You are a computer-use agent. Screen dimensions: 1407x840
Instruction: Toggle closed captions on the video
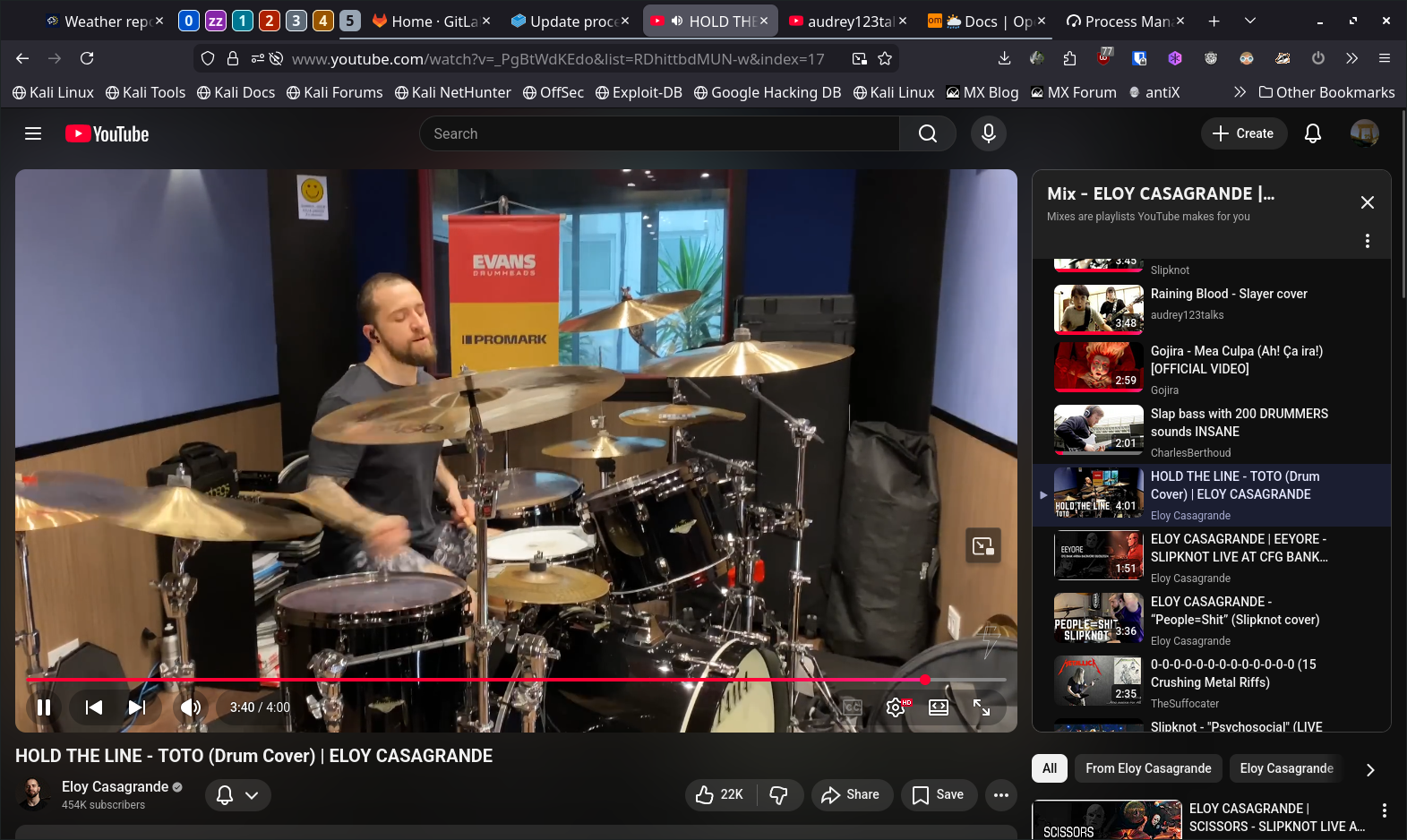pos(852,707)
